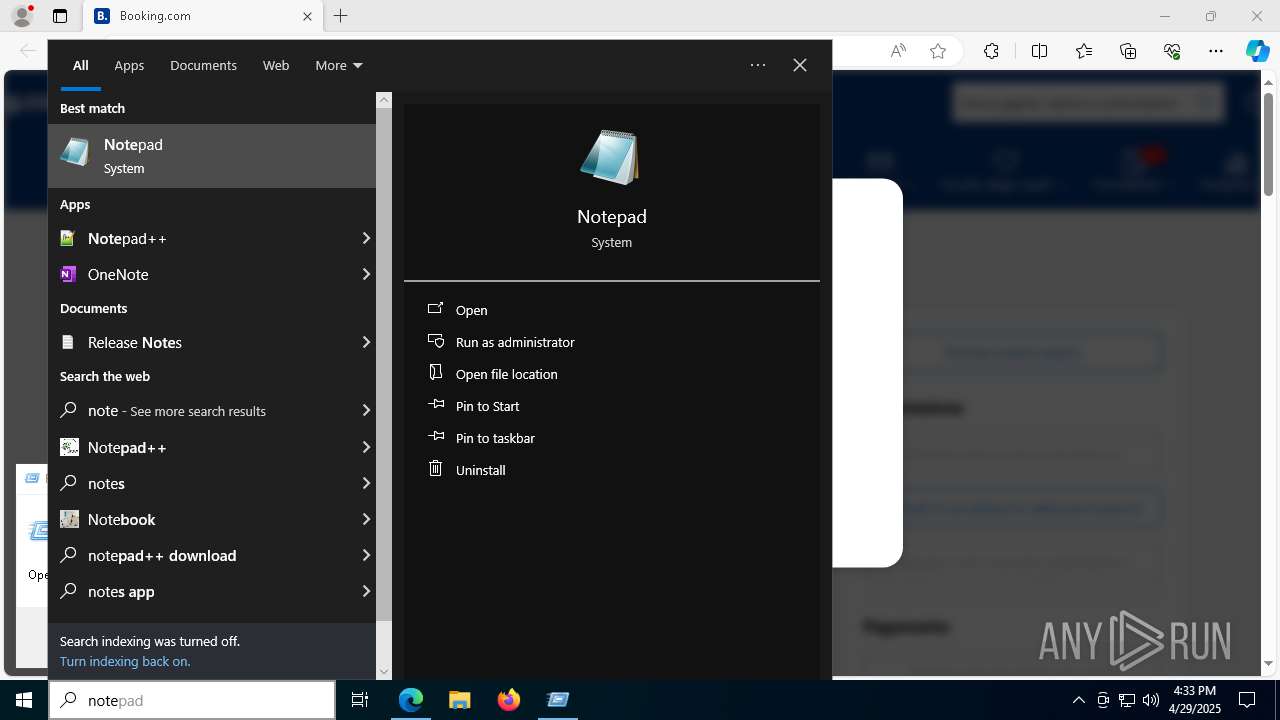The image size is (1280, 720).
Task: Open Edge Browser essentials icon
Action: tap(1172, 51)
